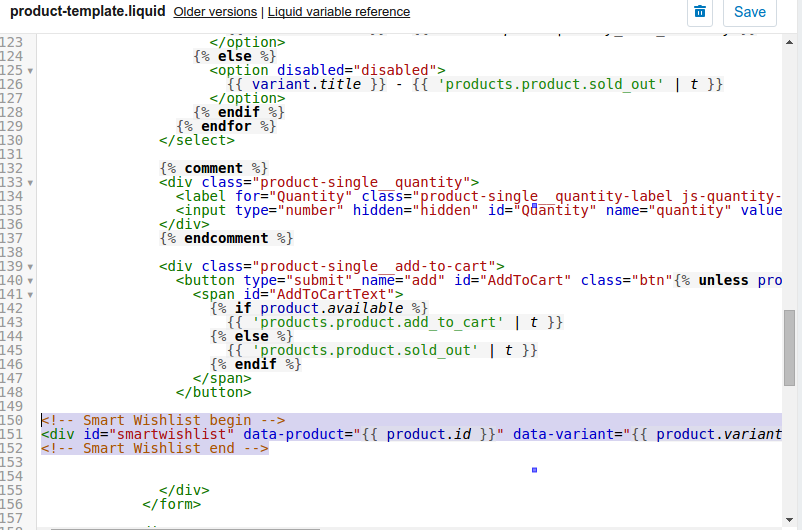Click vertical scrollbar down arrow
This screenshot has width=802, height=530.
click(x=789, y=520)
